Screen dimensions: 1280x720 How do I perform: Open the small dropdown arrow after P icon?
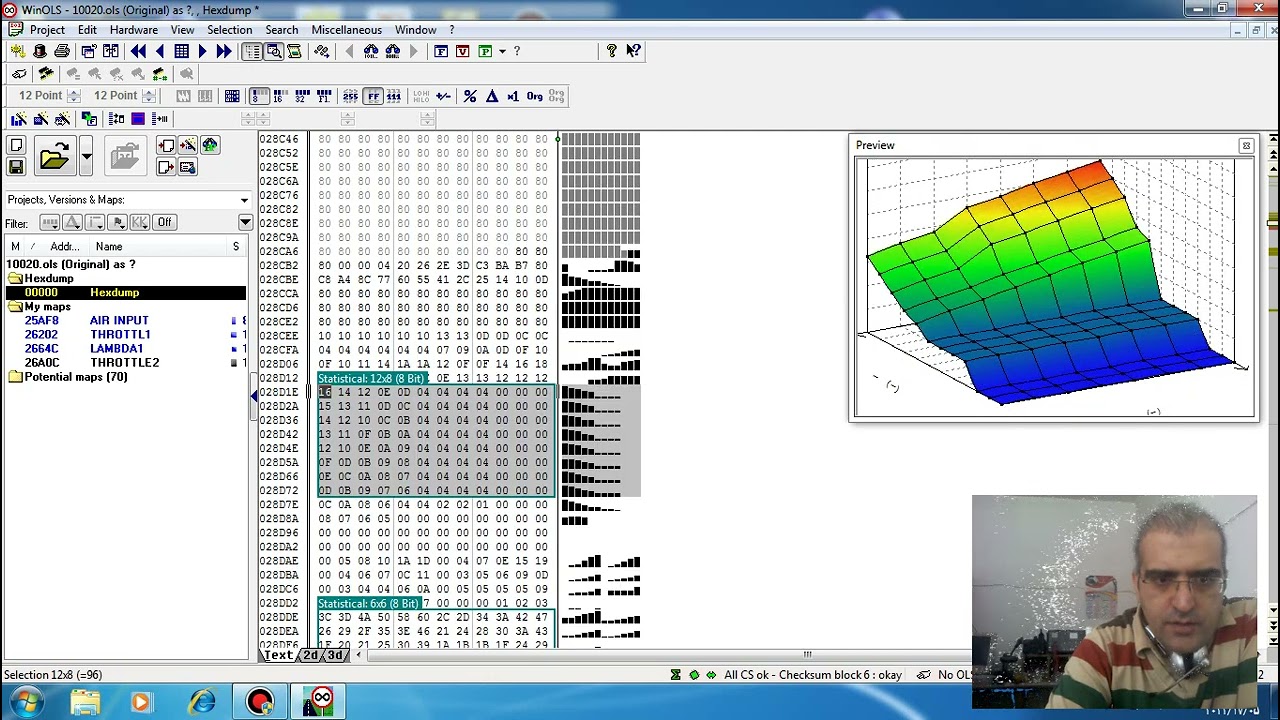point(502,51)
